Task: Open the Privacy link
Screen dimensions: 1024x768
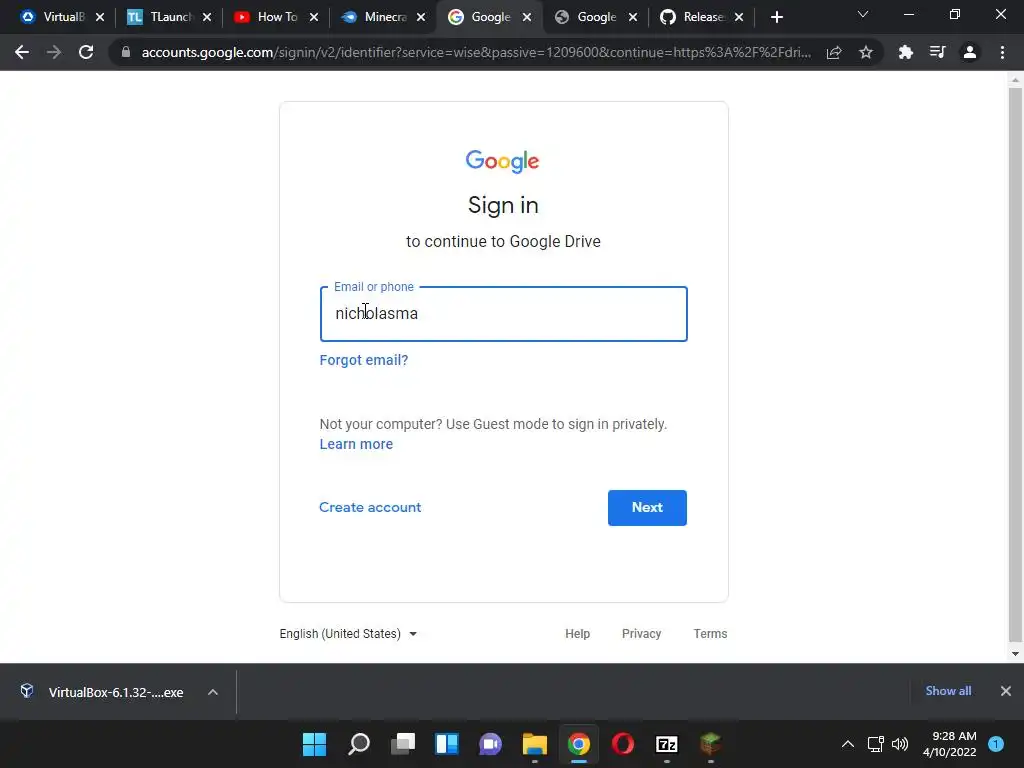Action: 641,633
